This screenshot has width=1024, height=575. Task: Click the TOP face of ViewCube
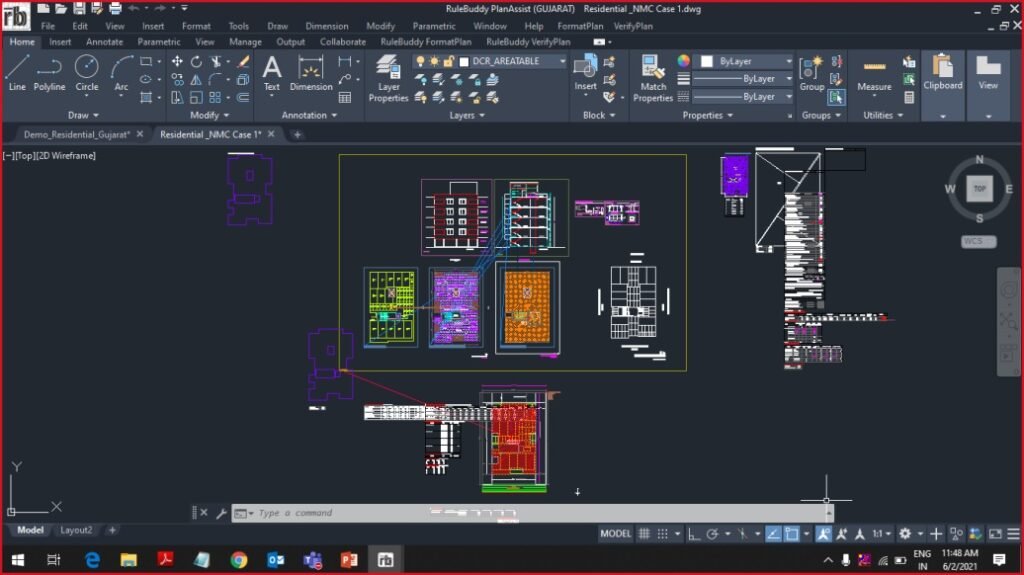979,188
